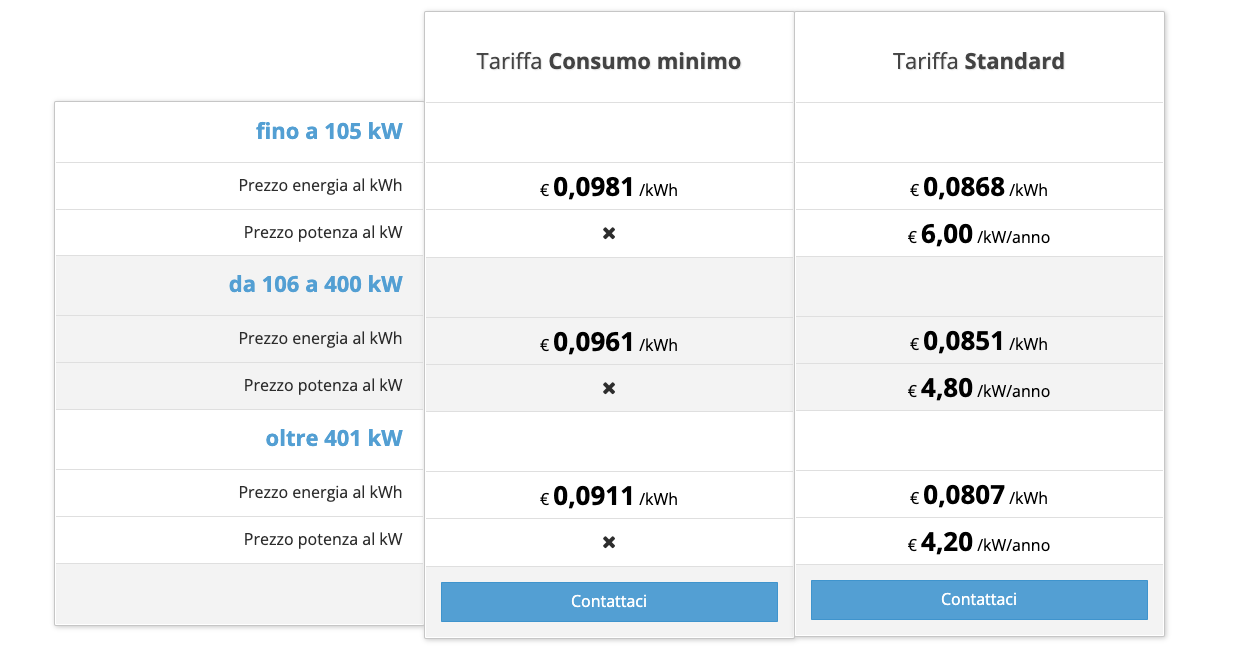Click the € 4,80 /kW/anno price

(979, 389)
